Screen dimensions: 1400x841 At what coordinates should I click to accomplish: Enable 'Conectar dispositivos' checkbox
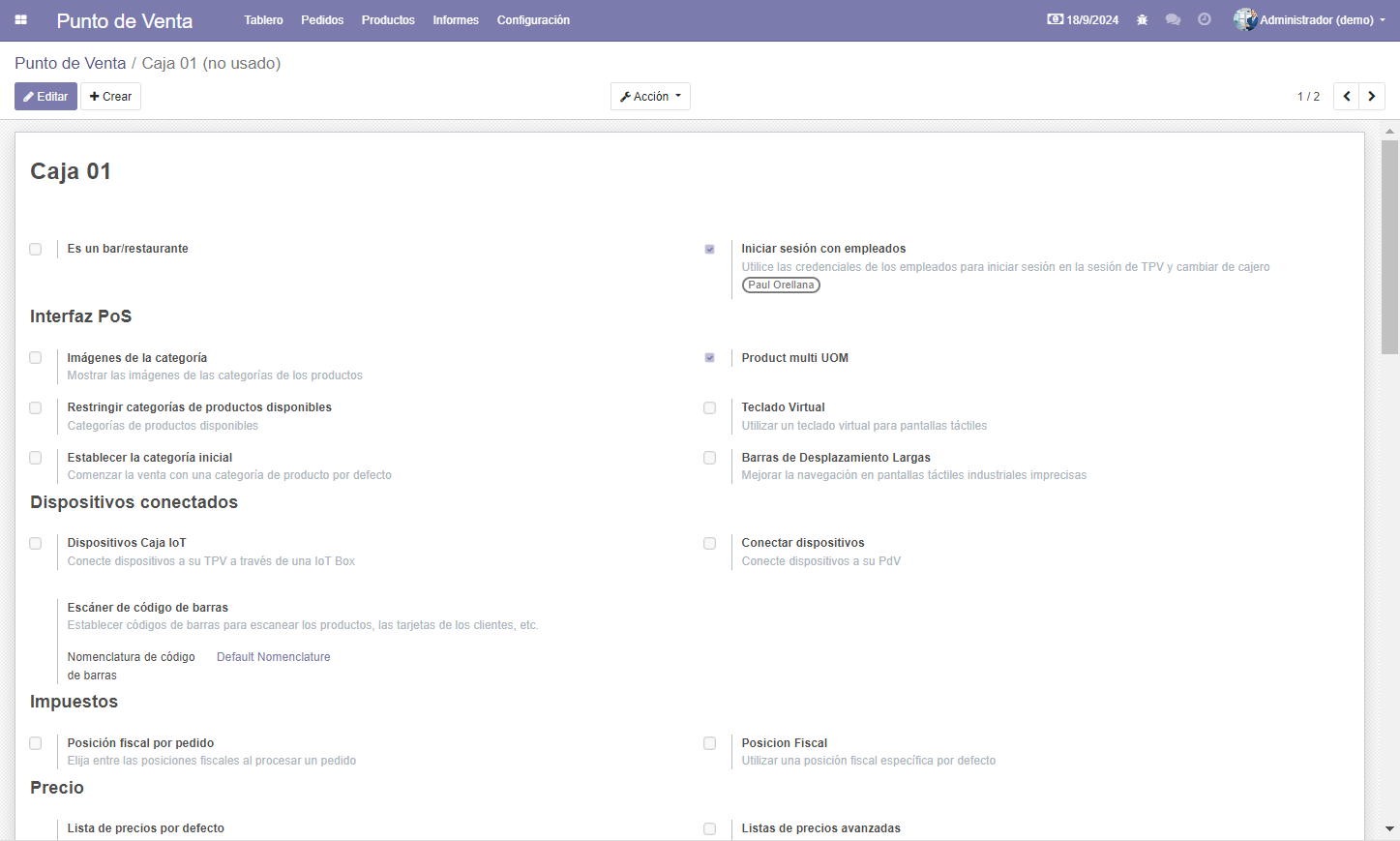710,544
